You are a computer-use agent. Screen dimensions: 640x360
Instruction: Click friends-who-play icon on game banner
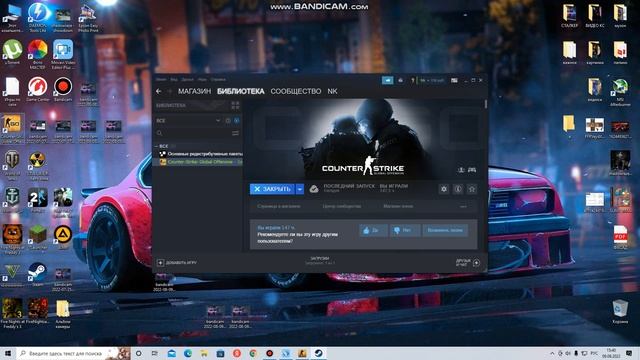[461, 170]
